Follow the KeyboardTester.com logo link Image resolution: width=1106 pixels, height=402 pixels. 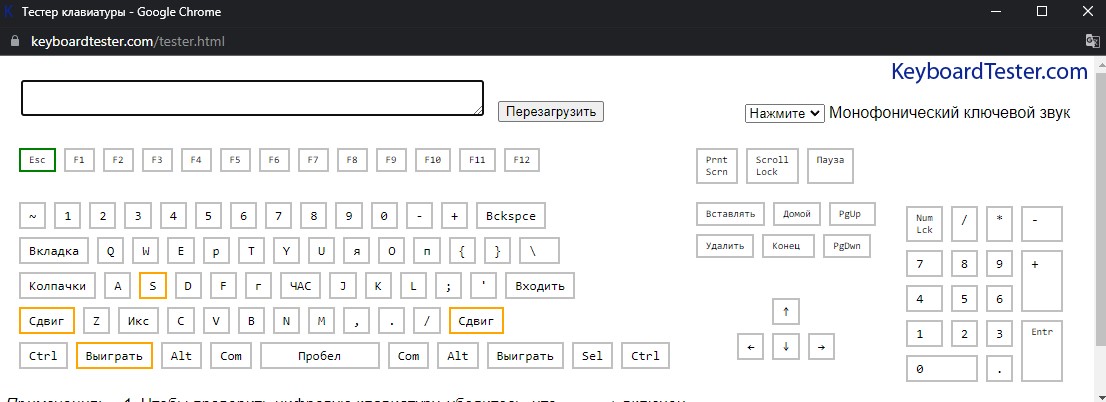pyautogui.click(x=990, y=71)
